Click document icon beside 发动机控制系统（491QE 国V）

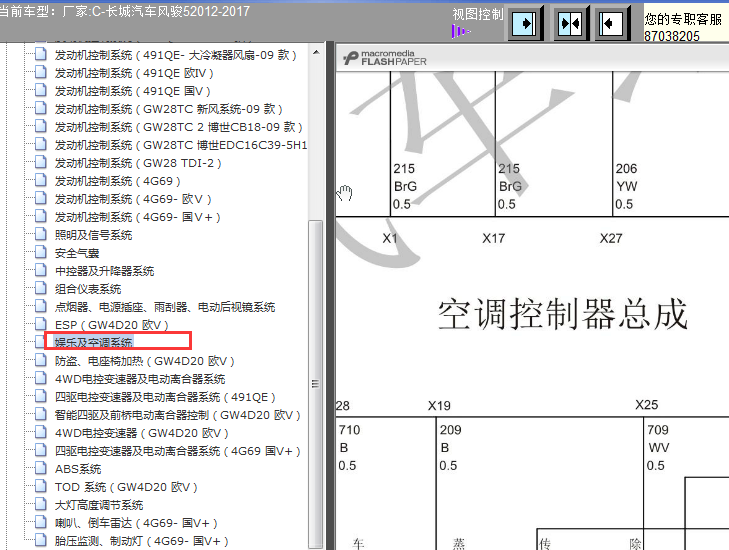click(41, 90)
